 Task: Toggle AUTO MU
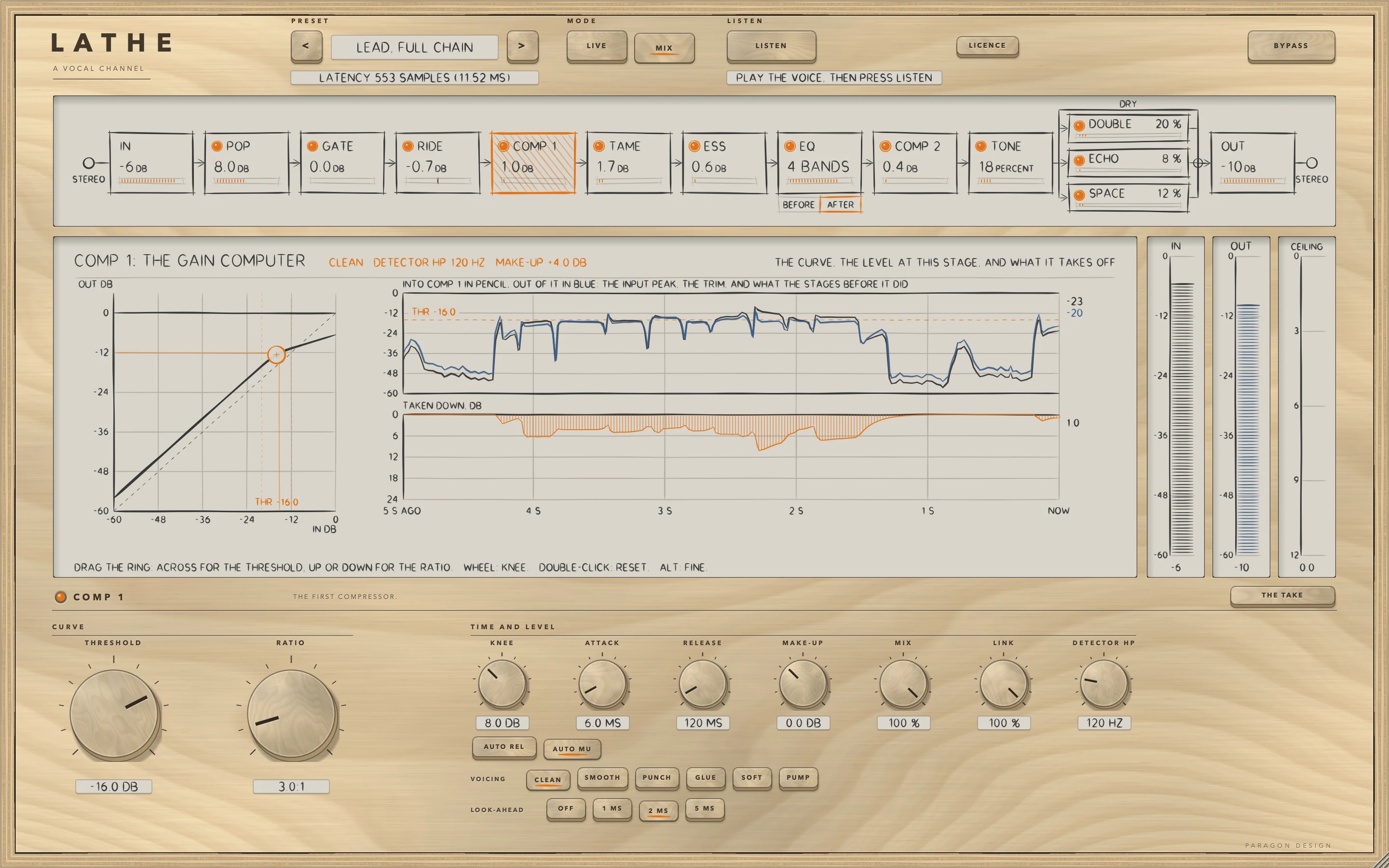click(x=572, y=749)
